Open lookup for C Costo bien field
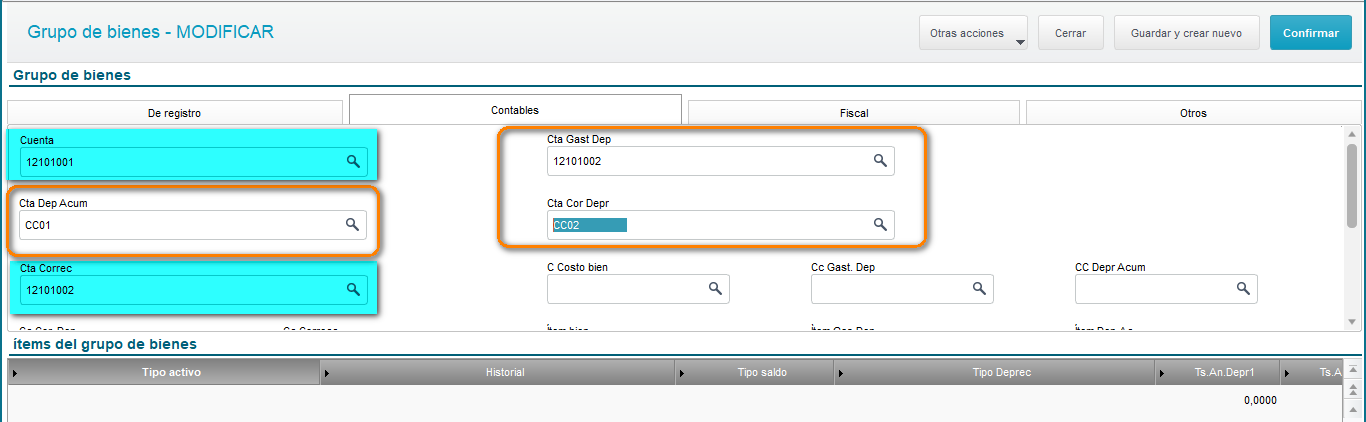Viewport: 1366px width, 422px height. 715,288
